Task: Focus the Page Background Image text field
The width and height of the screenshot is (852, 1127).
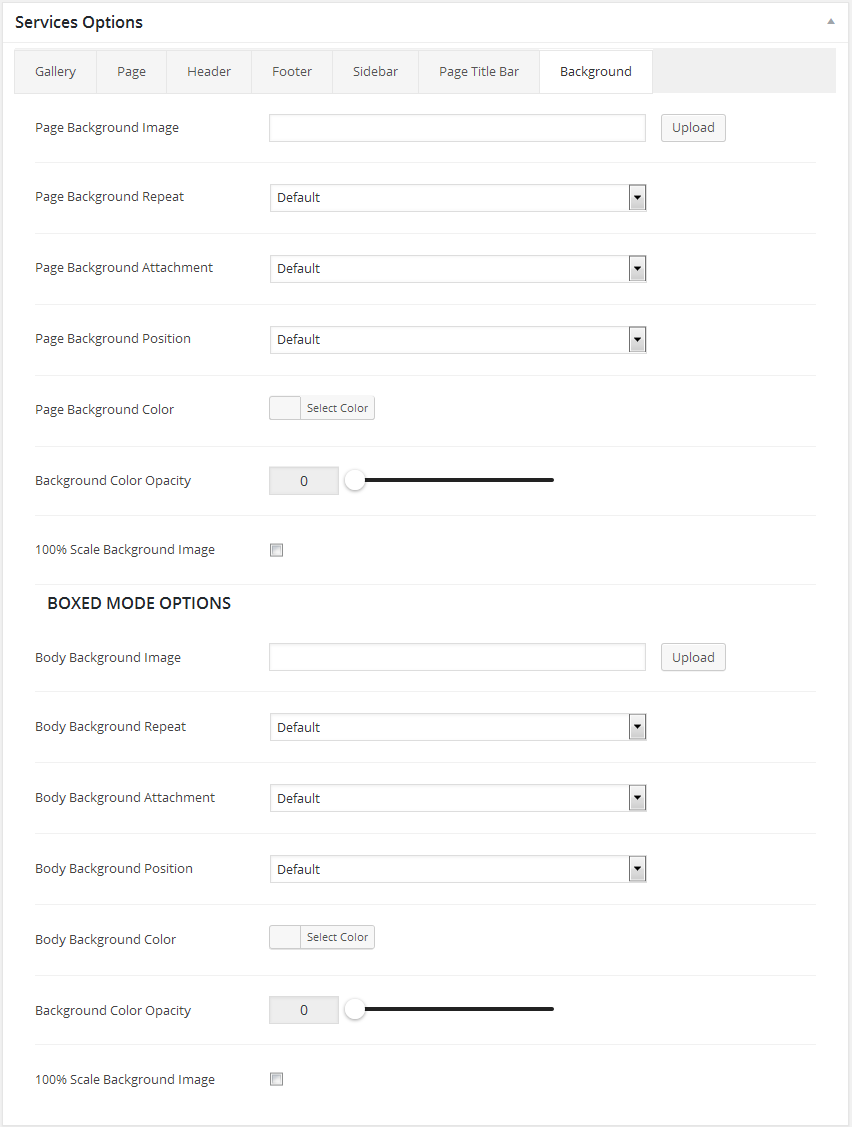Action: 457,128
